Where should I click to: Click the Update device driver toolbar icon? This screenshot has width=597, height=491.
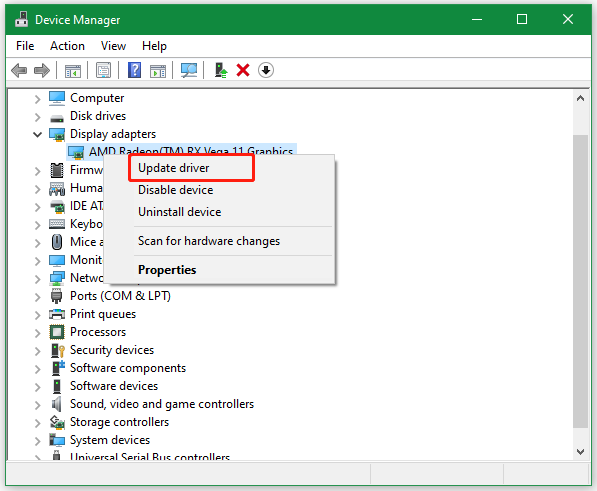[221, 70]
